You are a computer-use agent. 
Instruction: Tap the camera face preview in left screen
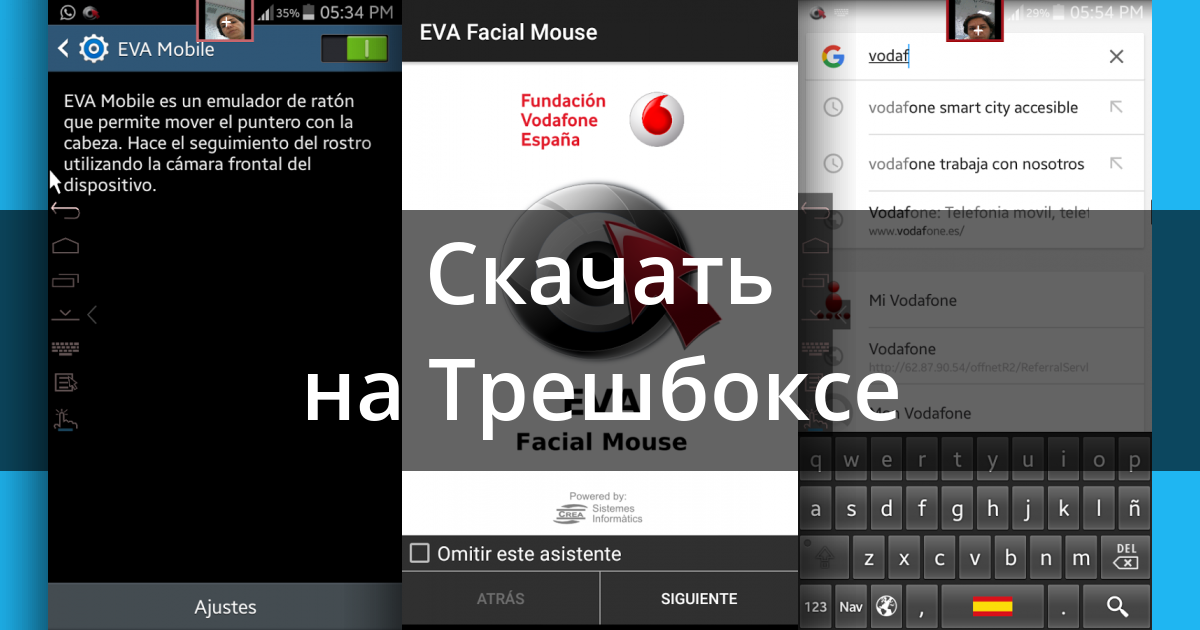pyautogui.click(x=225, y=20)
